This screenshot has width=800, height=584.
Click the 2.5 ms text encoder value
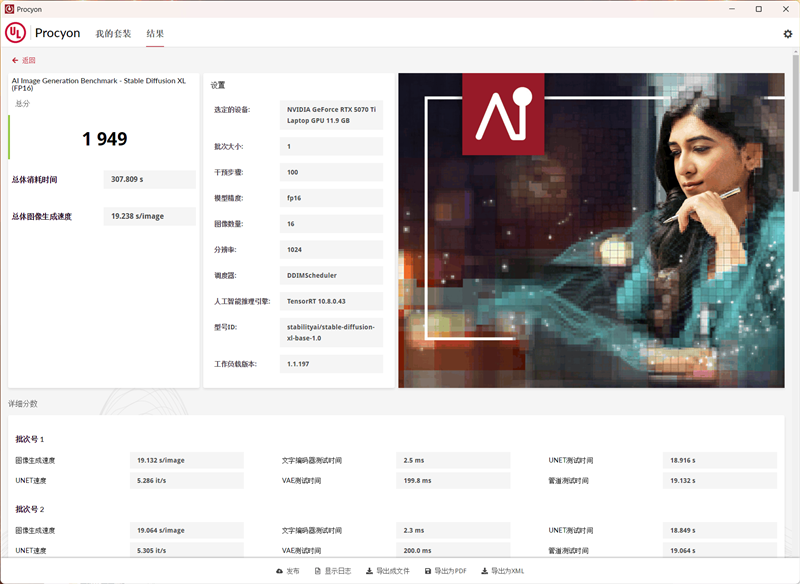453,460
